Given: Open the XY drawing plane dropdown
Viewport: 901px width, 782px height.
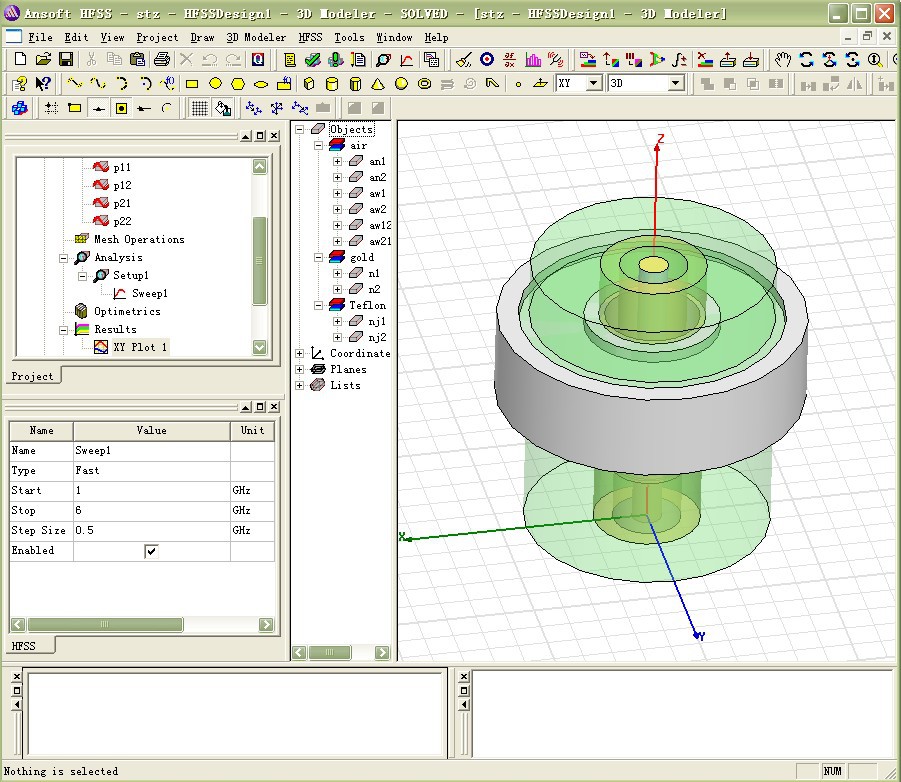Looking at the screenshot, I should pos(594,83).
